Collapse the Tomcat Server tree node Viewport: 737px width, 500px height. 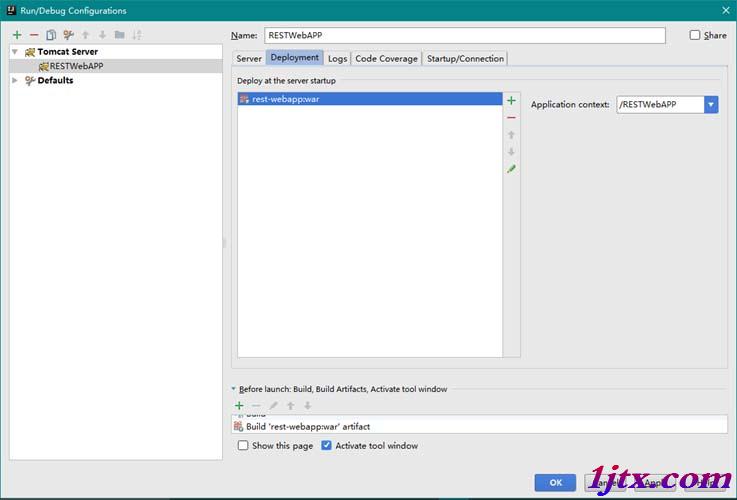pos(15,52)
